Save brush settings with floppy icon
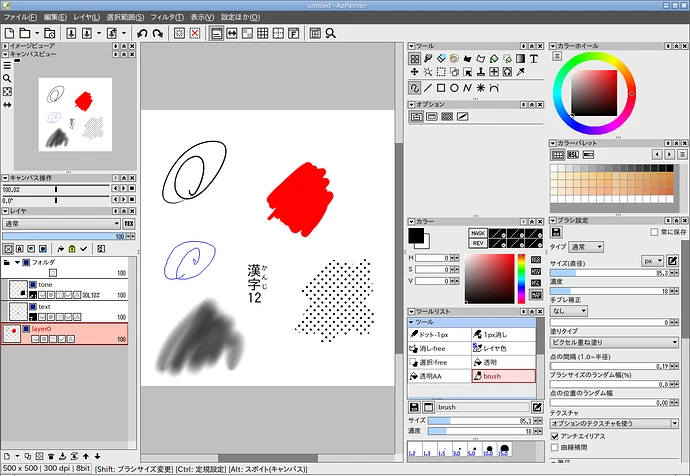 (x=556, y=232)
